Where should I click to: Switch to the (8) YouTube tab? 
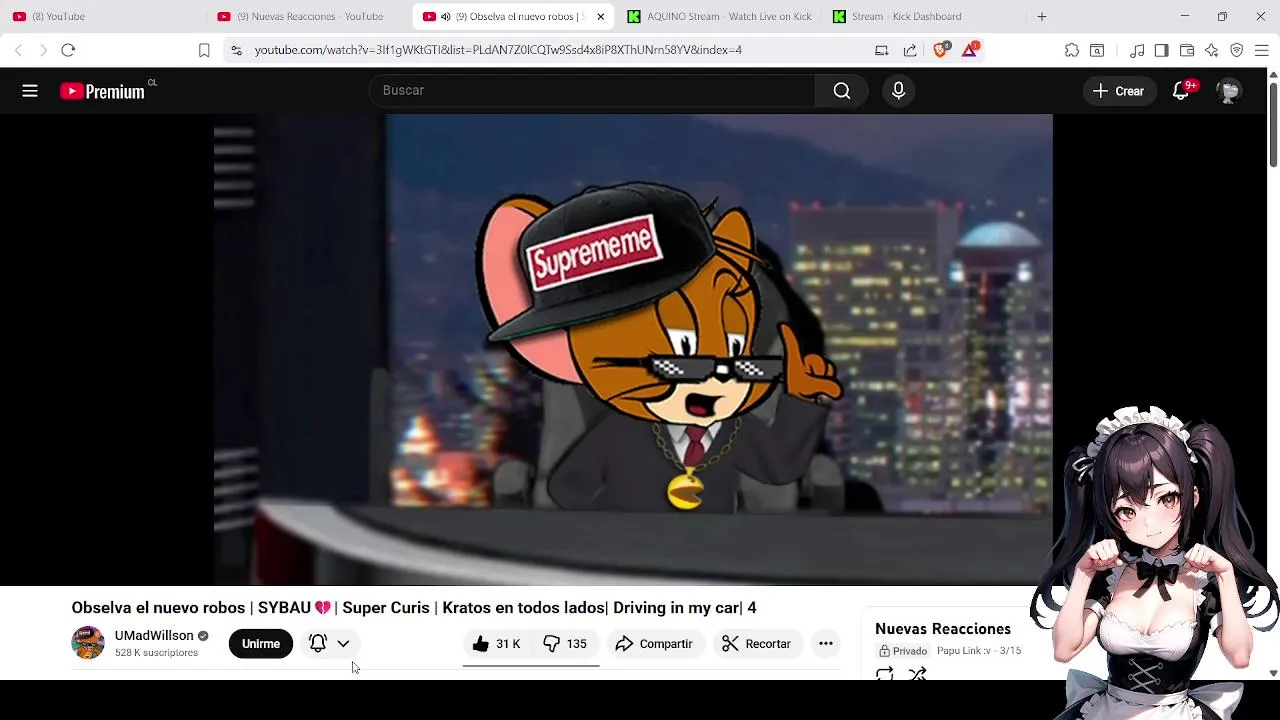pyautogui.click(x=105, y=16)
